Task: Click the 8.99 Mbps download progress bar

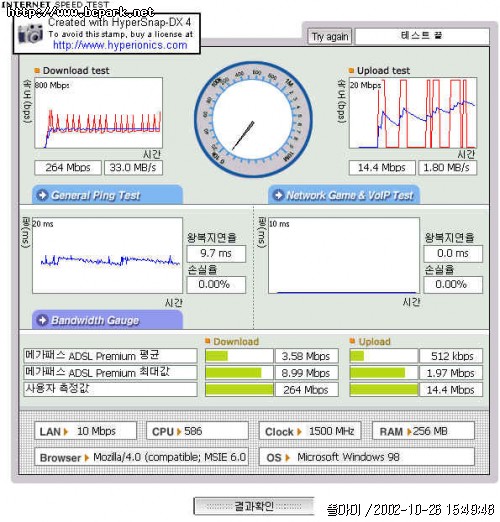Action: click(x=239, y=373)
